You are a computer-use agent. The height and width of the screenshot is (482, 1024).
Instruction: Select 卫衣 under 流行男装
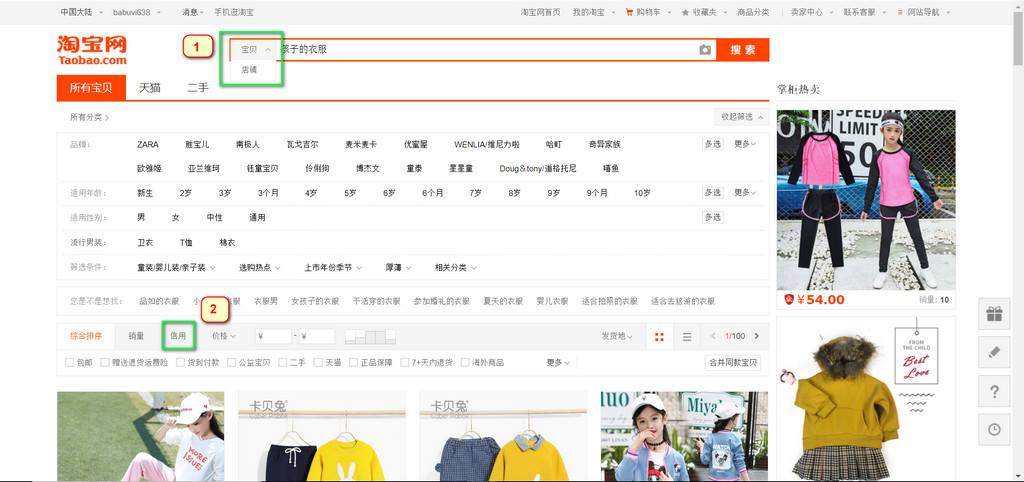pyautogui.click(x=145, y=242)
